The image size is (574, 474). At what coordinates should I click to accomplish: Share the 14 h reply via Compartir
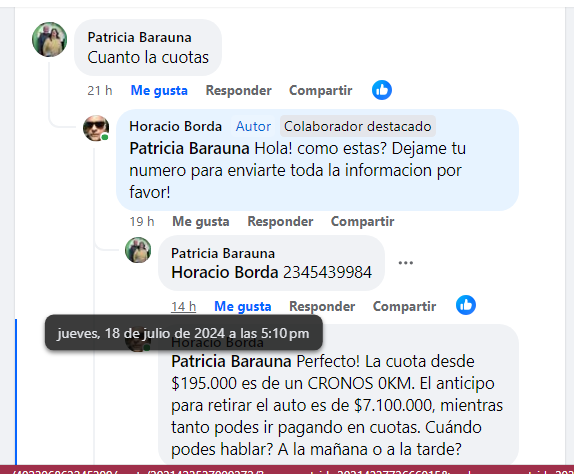click(404, 306)
